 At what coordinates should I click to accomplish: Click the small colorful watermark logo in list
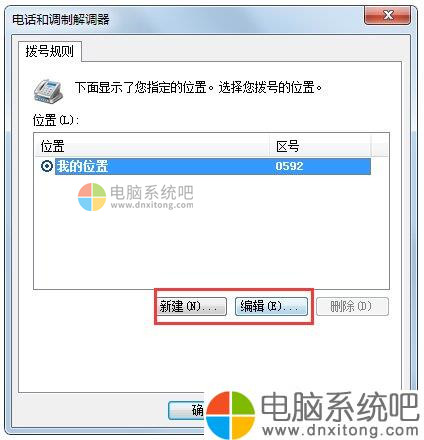tap(92, 197)
